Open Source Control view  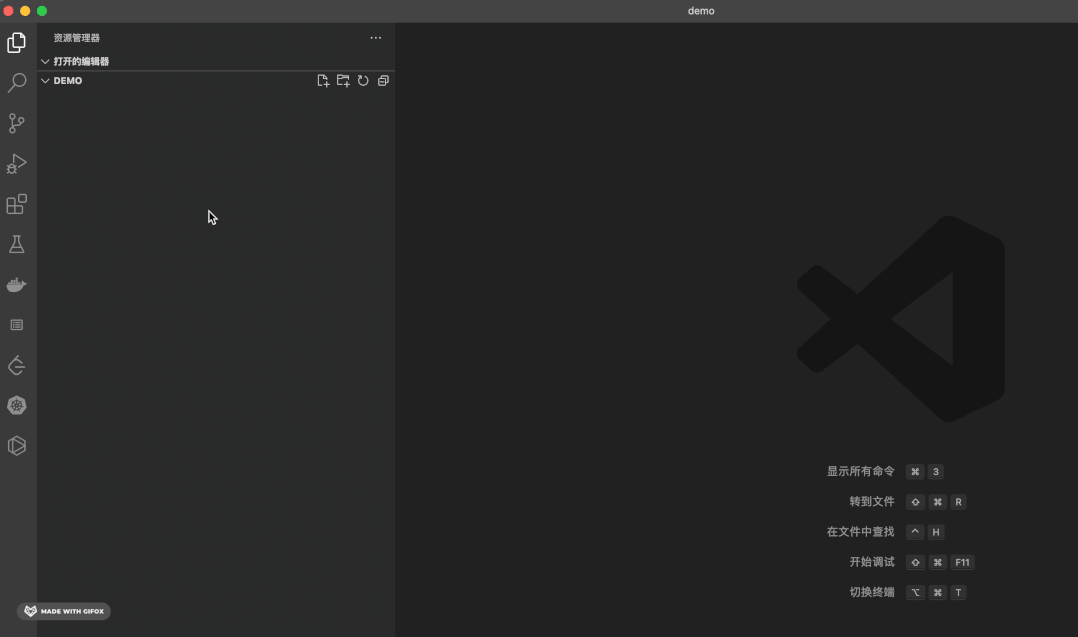click(x=16, y=123)
